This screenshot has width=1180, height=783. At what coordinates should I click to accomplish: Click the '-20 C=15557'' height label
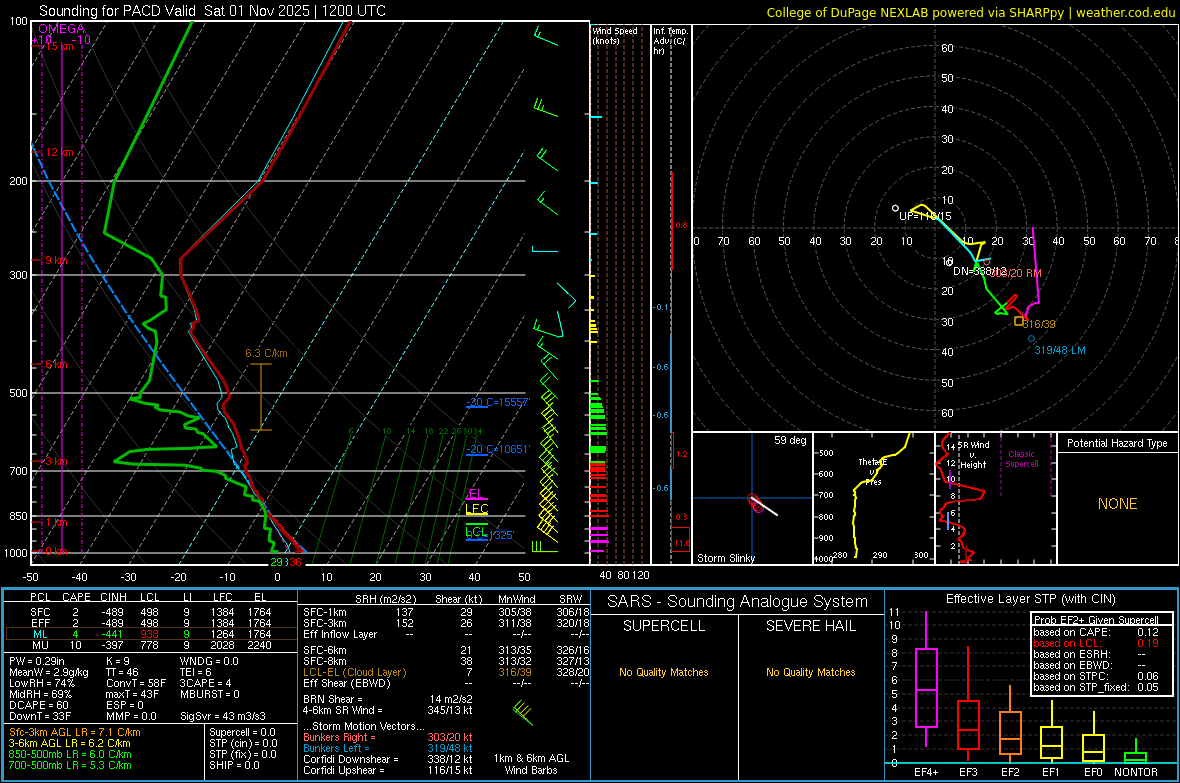click(x=497, y=402)
